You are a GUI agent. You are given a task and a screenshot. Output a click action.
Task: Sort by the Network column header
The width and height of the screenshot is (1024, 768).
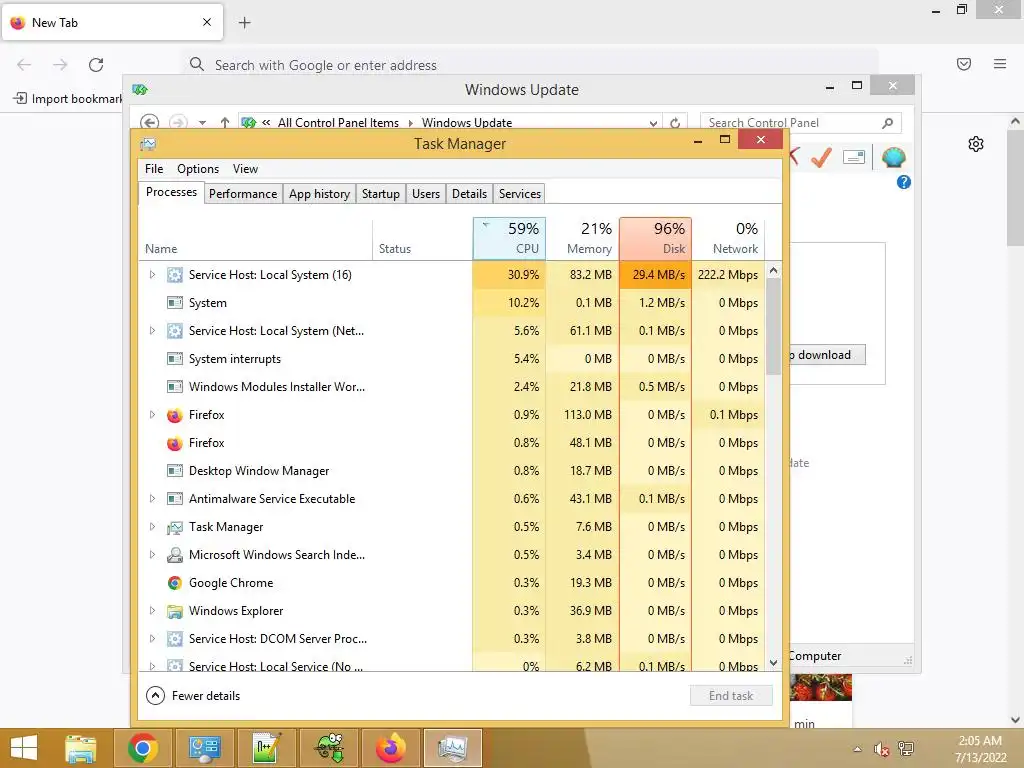coord(728,238)
